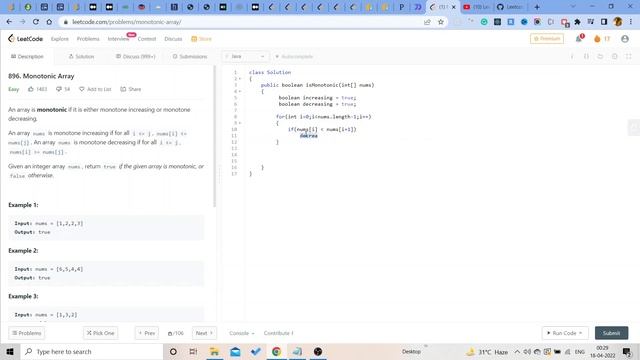Open the Run Code dropdown
Screen dimensions: 640x360
(x=565, y=333)
